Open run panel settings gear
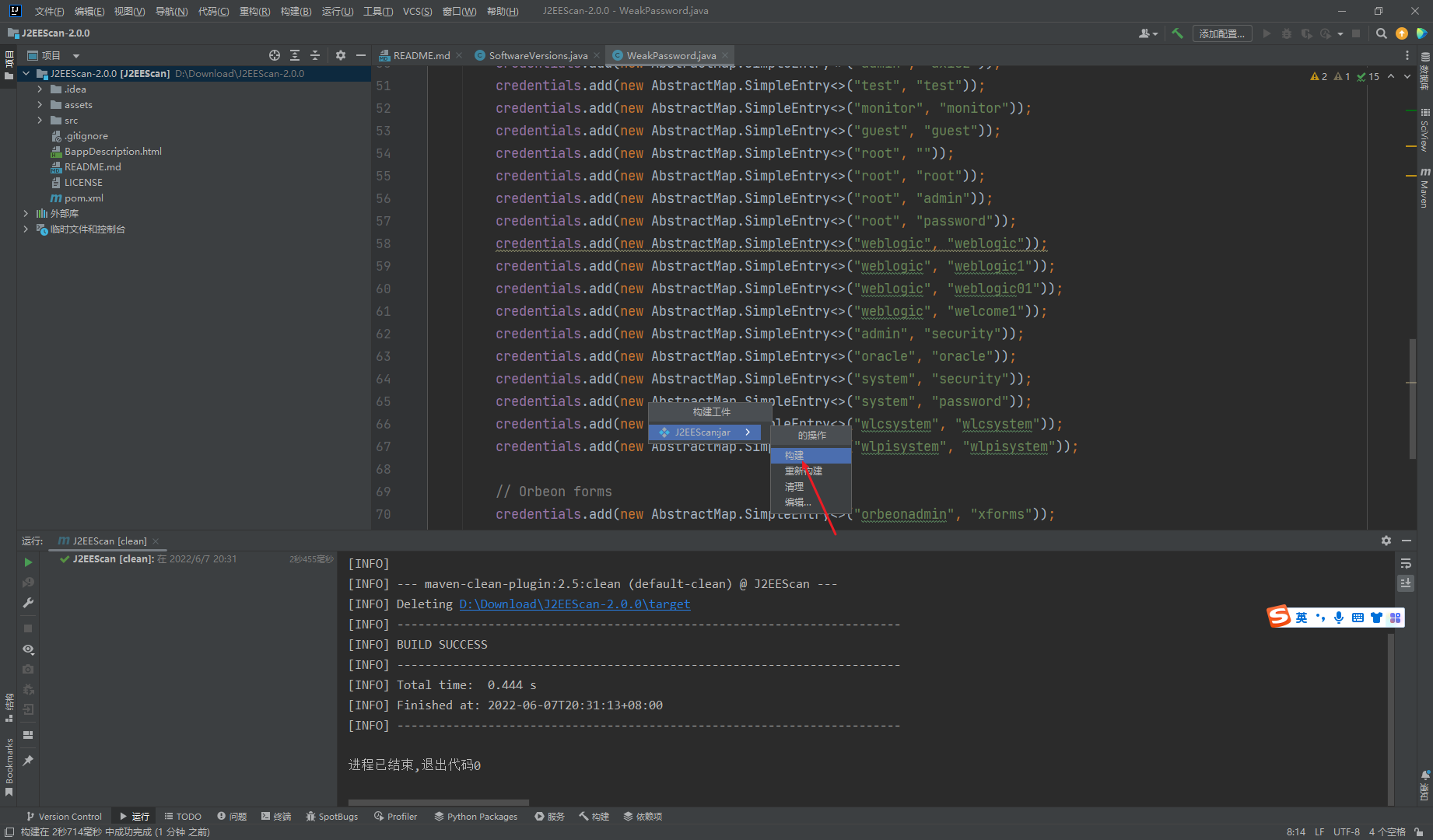This screenshot has width=1433, height=840. click(x=1386, y=541)
